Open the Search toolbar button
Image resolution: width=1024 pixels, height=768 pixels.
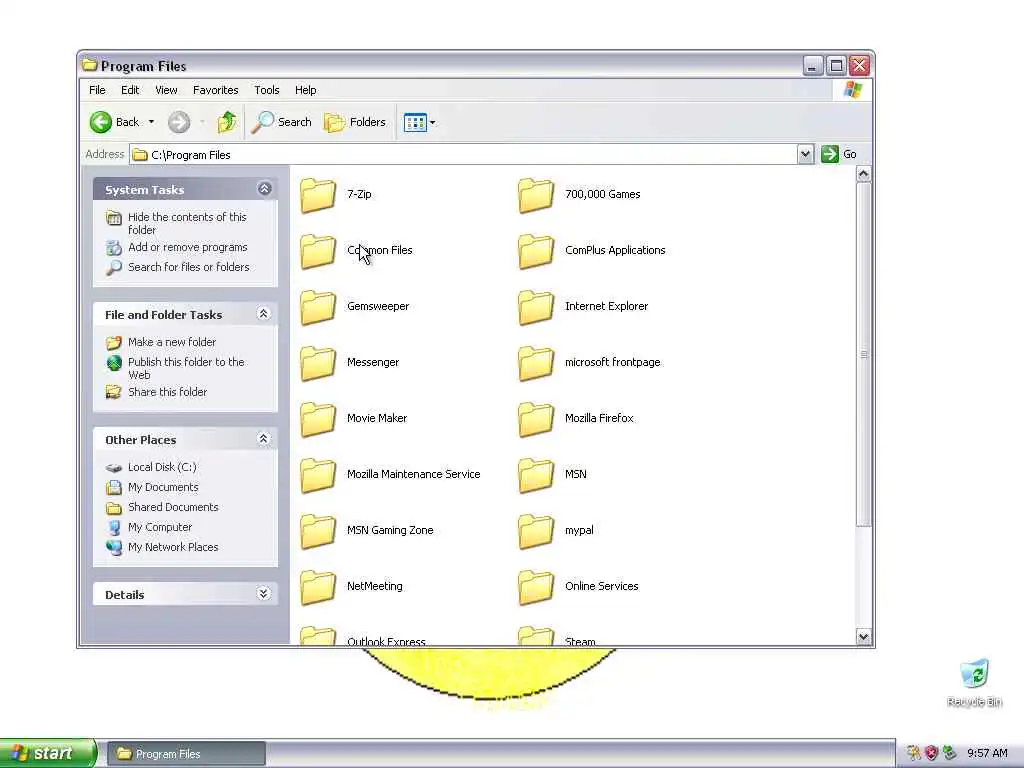pyautogui.click(x=282, y=122)
